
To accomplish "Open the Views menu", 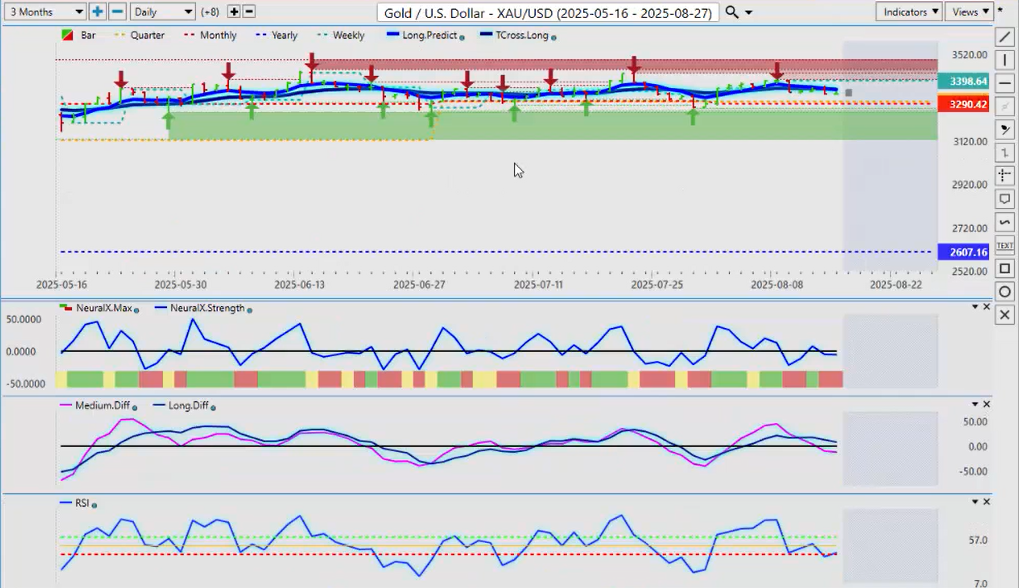I will click(970, 12).
